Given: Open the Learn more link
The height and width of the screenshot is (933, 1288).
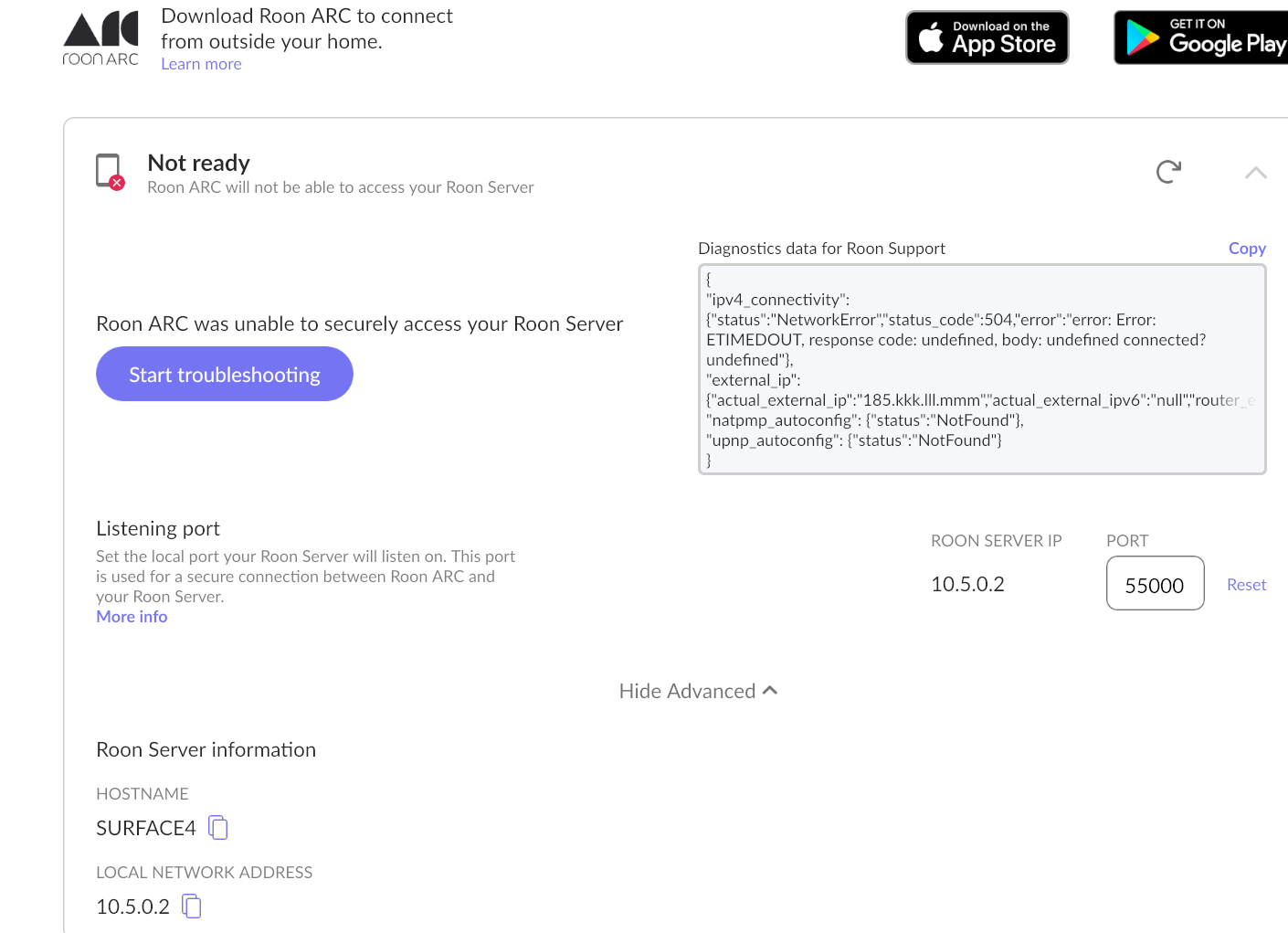Looking at the screenshot, I should [x=201, y=64].
